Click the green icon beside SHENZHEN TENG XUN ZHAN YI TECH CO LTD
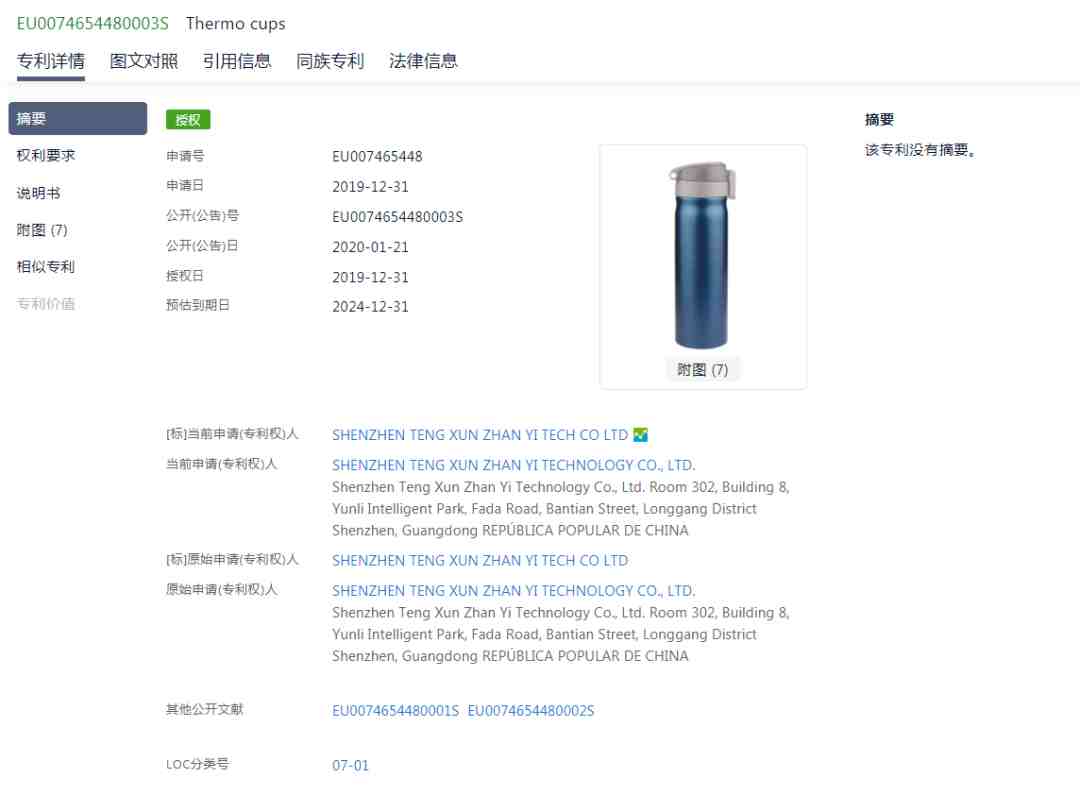Screen dimensions: 1080x795 click(641, 435)
